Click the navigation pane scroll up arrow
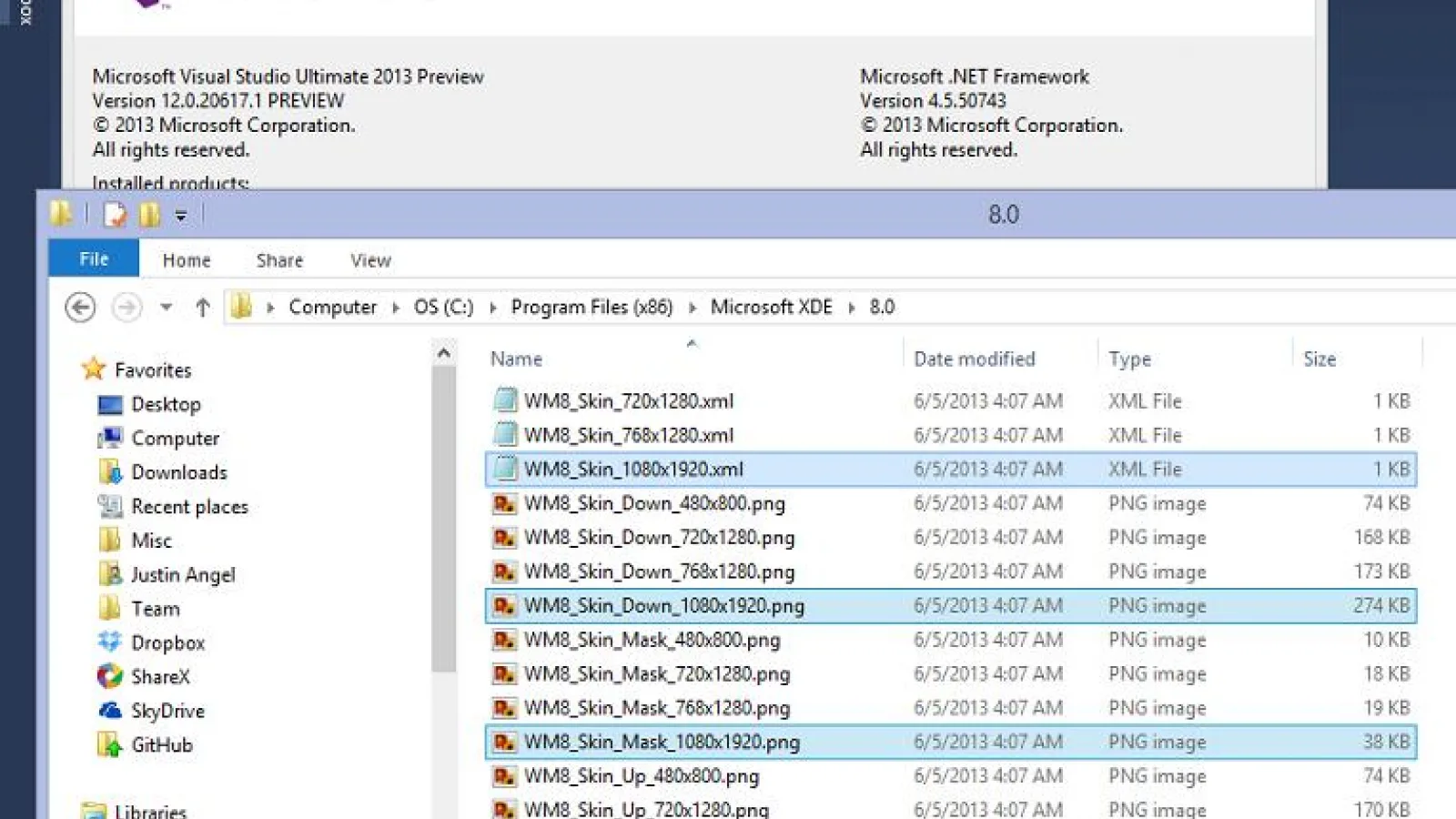The image size is (1456, 819). click(x=444, y=353)
